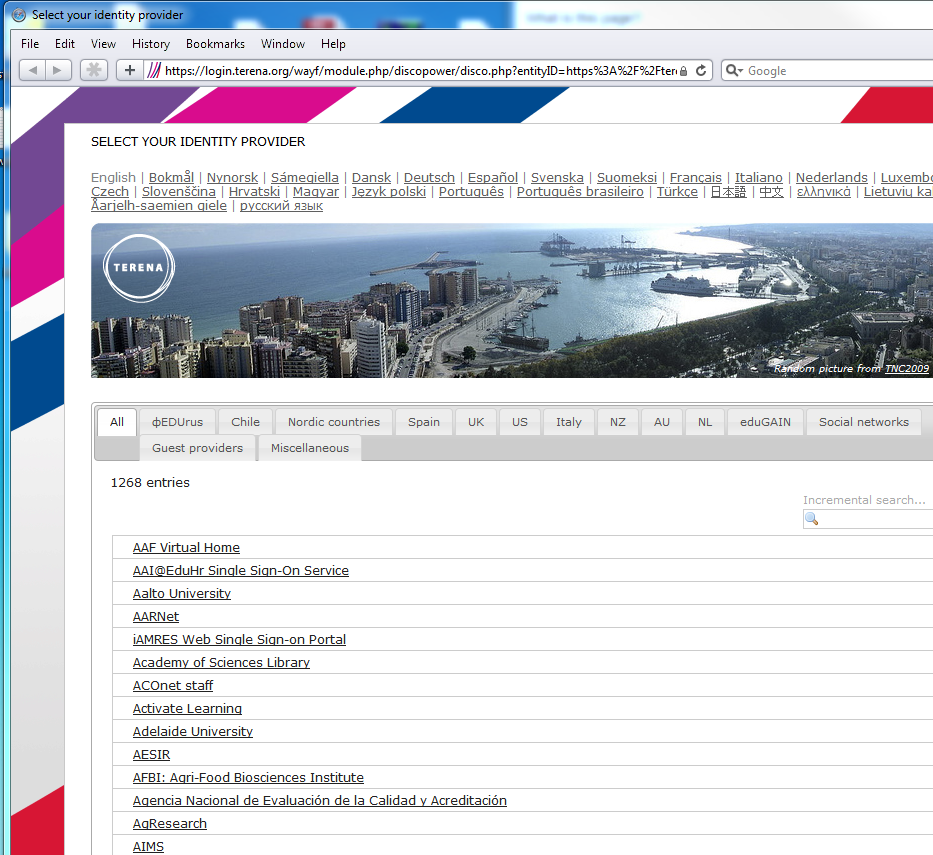Open the Bookmarks menu
Screen dimensions: 933x855
point(215,44)
